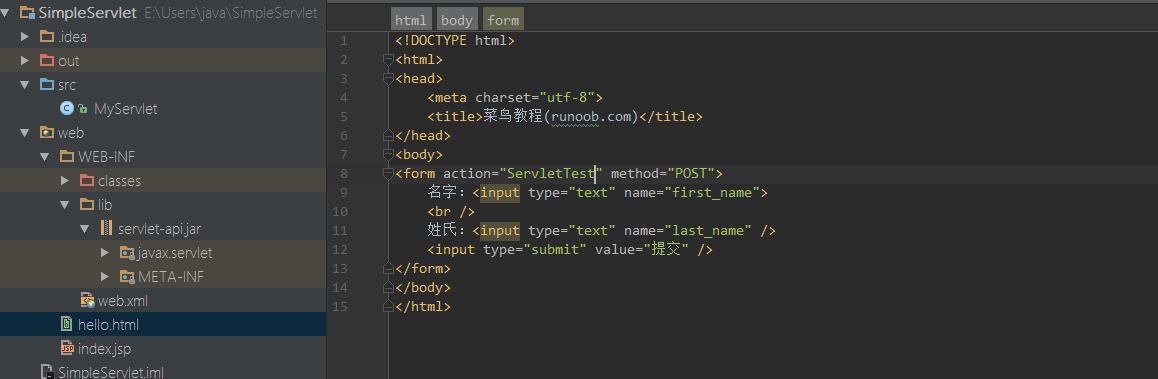Click the 姓氏 label text on line 11
The width and height of the screenshot is (1158, 379).
tap(443, 231)
